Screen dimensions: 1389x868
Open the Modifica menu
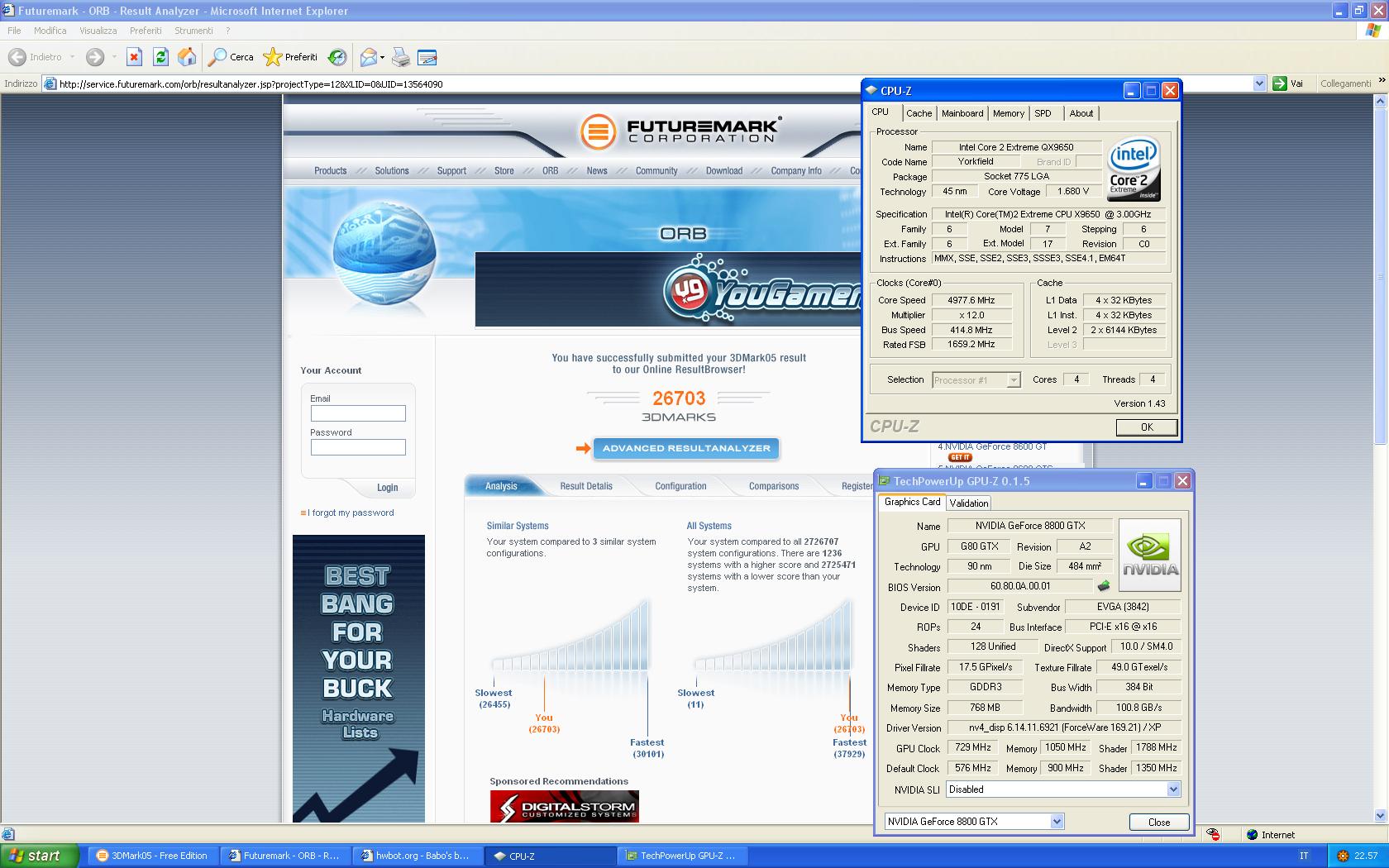pyautogui.click(x=50, y=31)
